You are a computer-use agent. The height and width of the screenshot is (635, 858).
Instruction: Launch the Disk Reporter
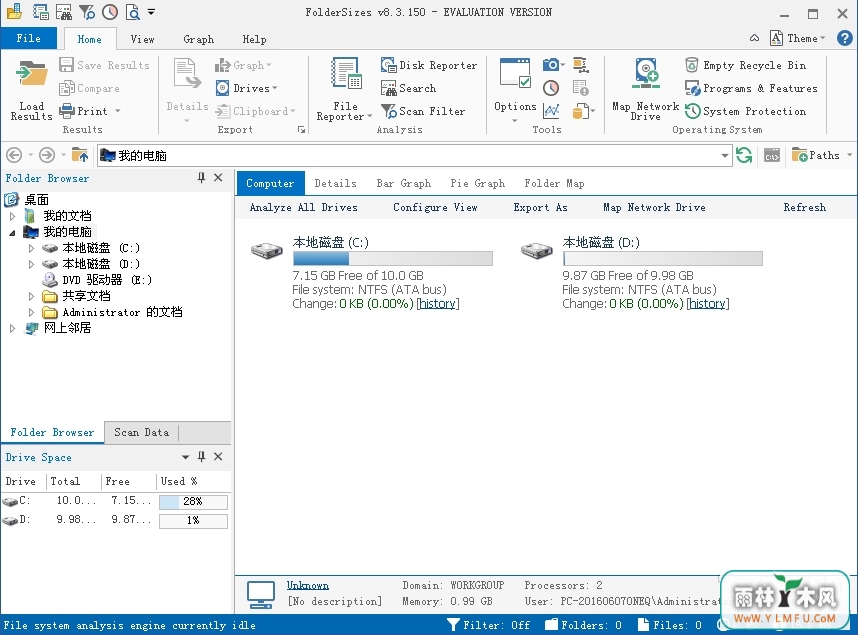(429, 65)
